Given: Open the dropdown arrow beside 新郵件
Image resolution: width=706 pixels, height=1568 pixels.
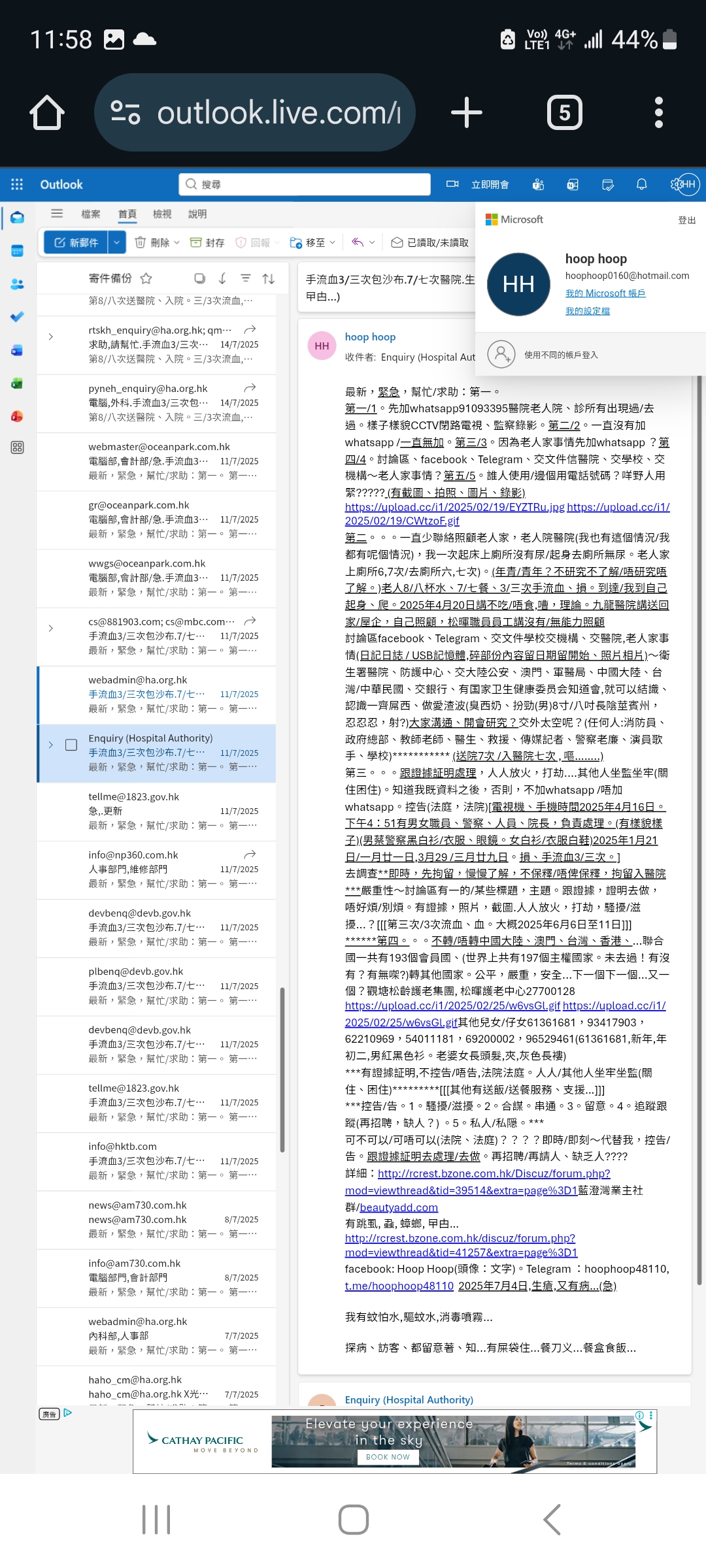Looking at the screenshot, I should (x=116, y=242).
